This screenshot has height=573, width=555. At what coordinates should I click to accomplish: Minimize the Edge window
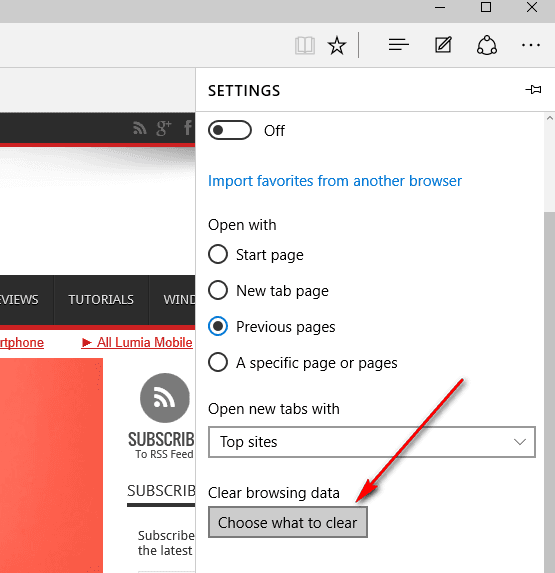440,7
